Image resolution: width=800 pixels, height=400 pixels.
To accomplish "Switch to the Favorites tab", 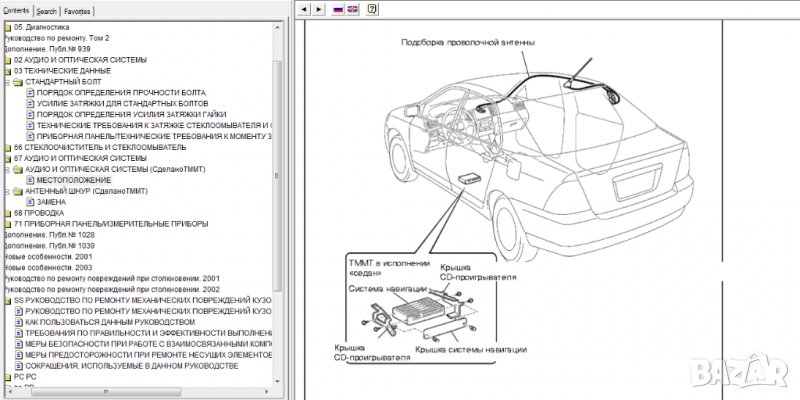I will coord(78,10).
